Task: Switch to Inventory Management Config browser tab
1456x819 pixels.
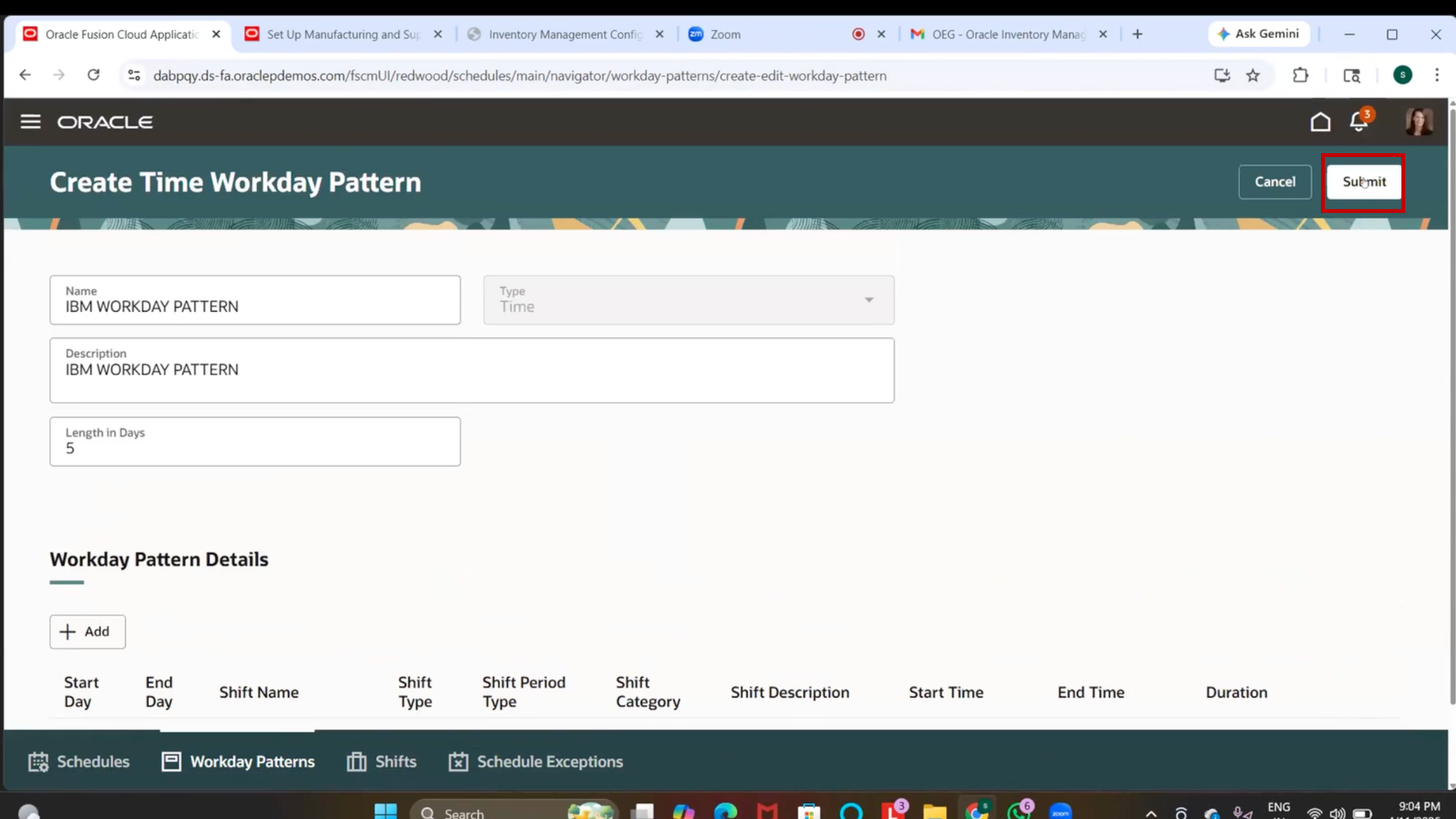Action: (x=565, y=34)
